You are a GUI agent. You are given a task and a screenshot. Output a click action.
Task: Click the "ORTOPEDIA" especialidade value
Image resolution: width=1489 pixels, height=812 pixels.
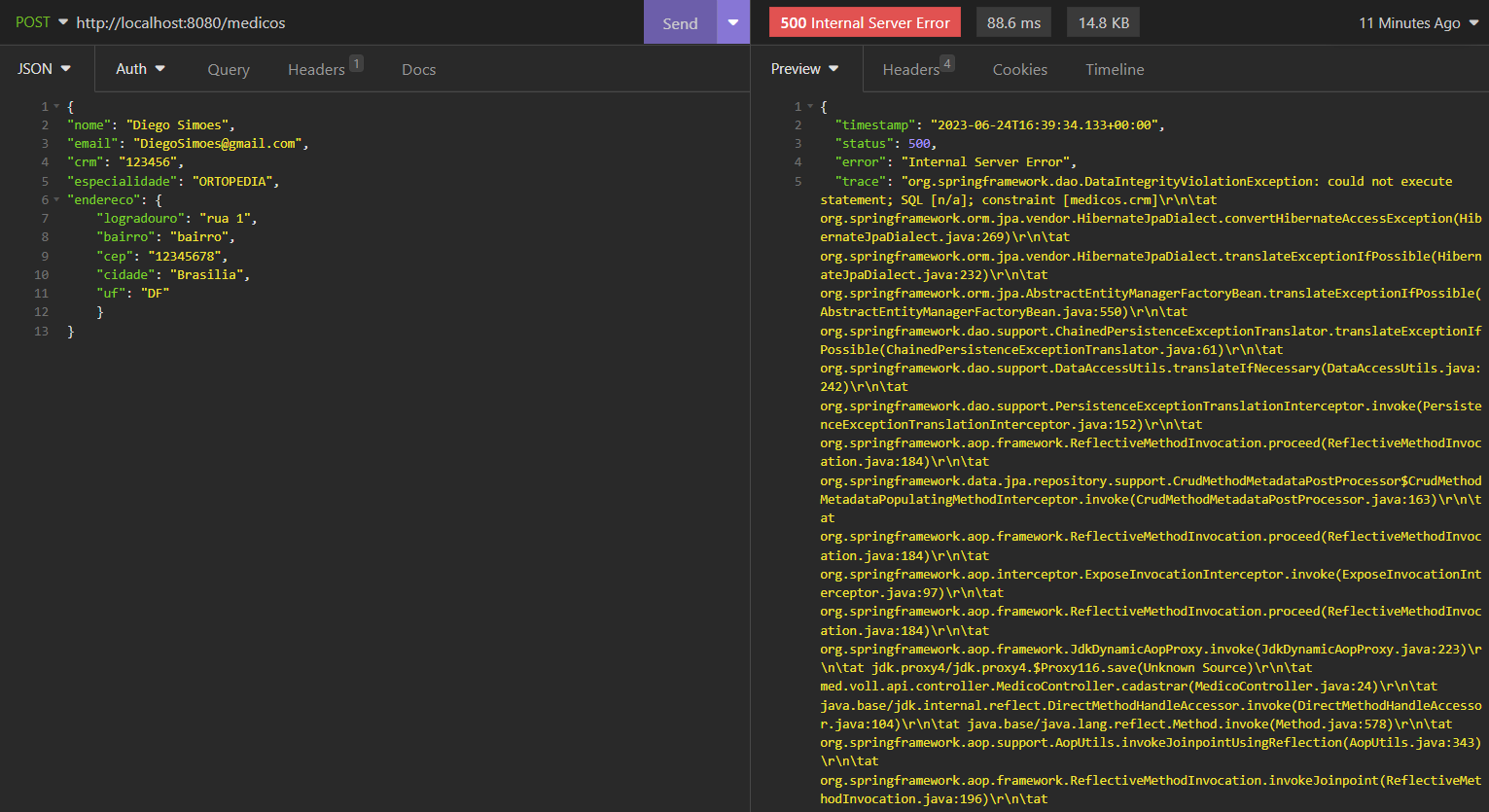[232, 181]
